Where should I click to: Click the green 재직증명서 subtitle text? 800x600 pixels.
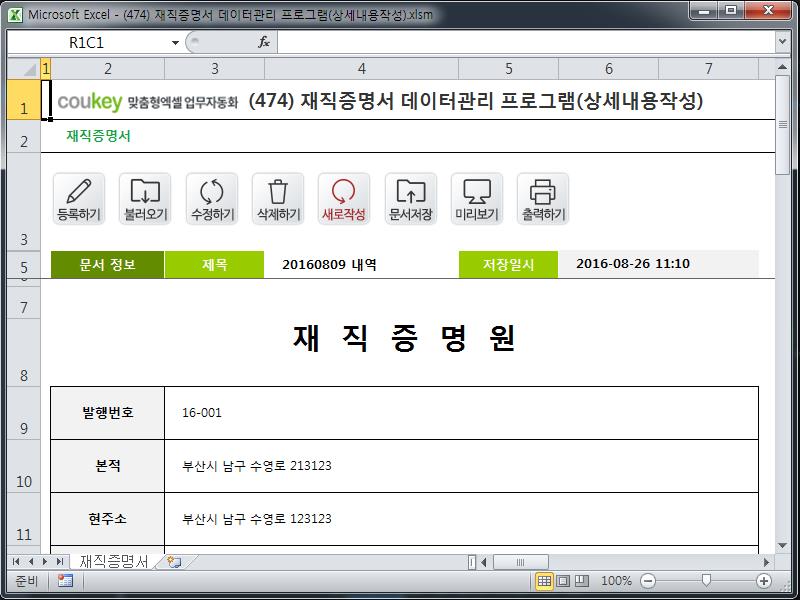pos(98,136)
